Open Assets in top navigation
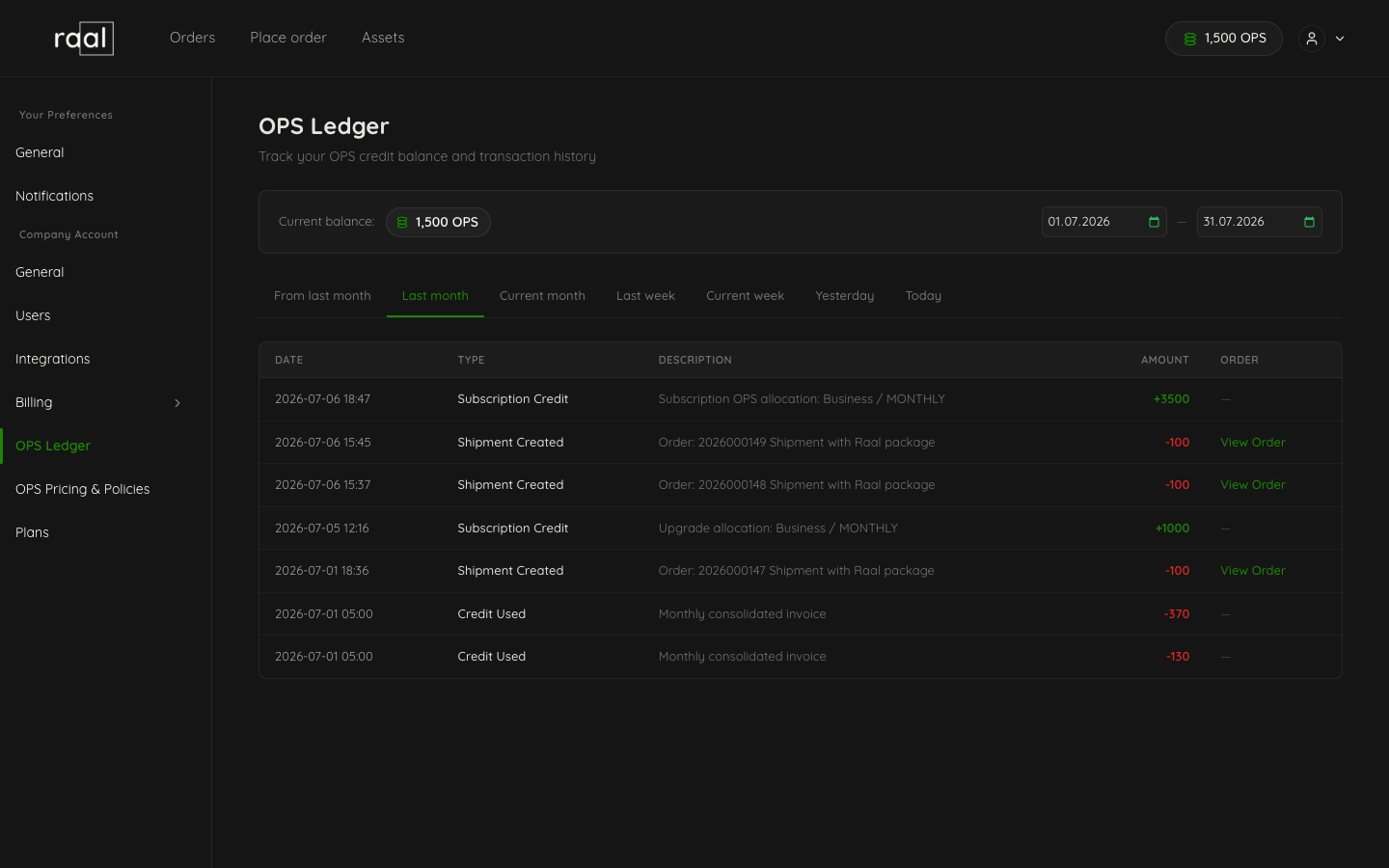This screenshot has height=868, width=1389. pos(383,38)
